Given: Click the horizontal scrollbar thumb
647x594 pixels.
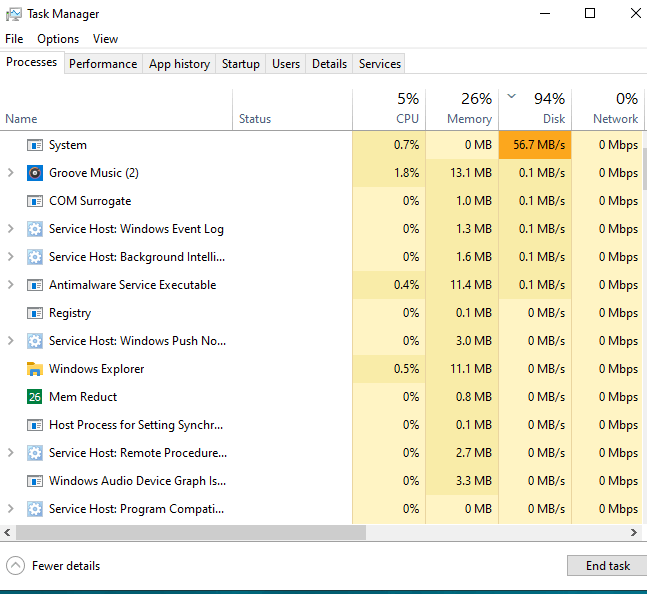Looking at the screenshot, I should click(x=191, y=533).
